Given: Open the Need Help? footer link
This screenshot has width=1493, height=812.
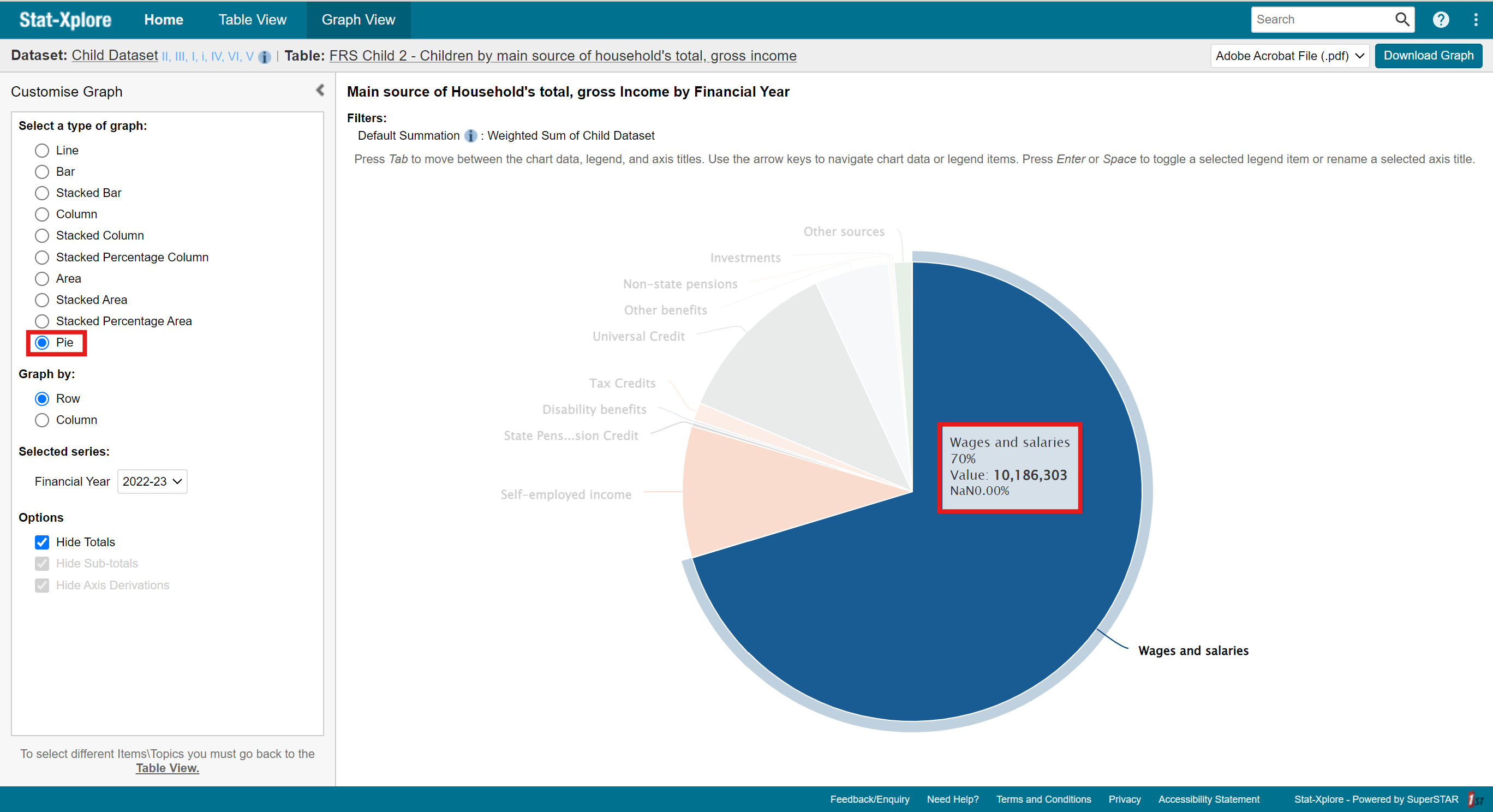Looking at the screenshot, I should tap(952, 799).
